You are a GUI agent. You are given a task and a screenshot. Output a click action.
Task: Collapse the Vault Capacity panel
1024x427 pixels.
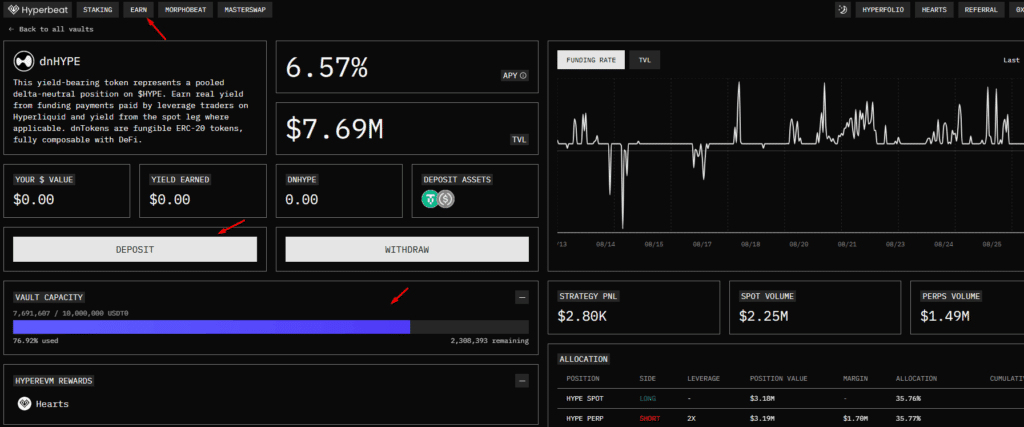(521, 298)
